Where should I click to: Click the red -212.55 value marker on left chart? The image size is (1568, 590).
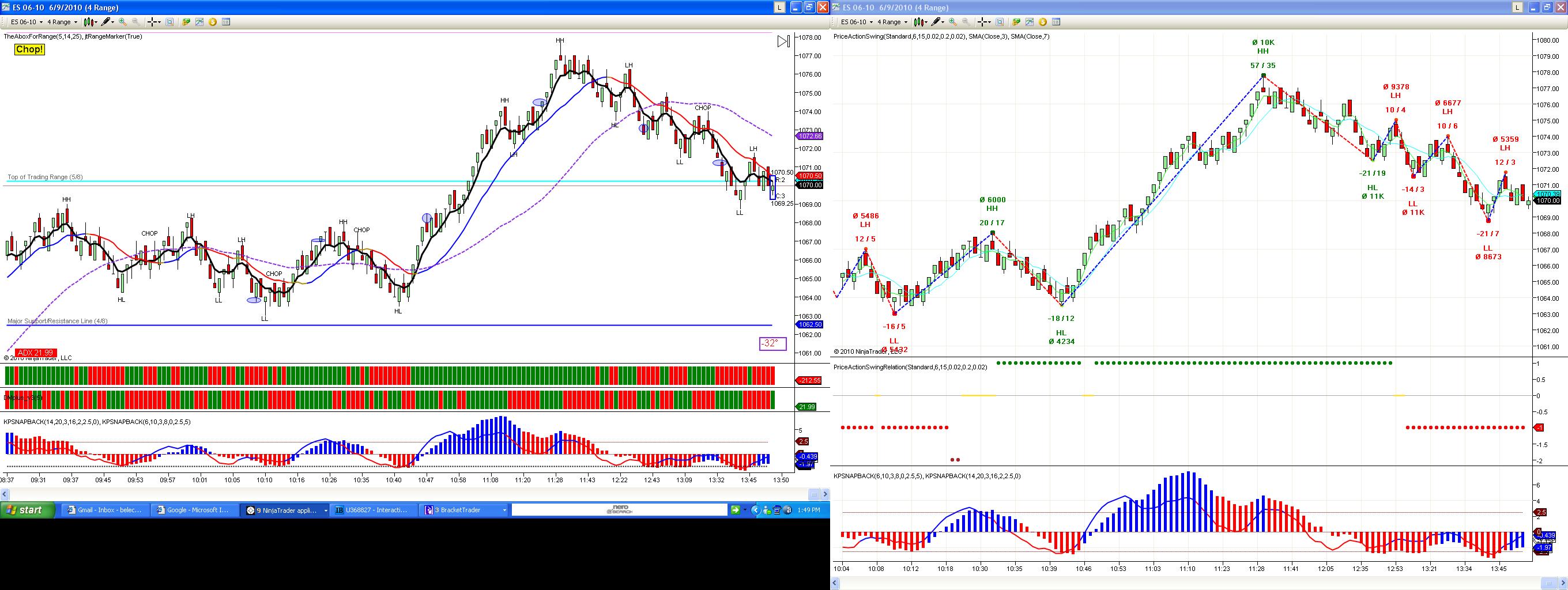coord(809,381)
